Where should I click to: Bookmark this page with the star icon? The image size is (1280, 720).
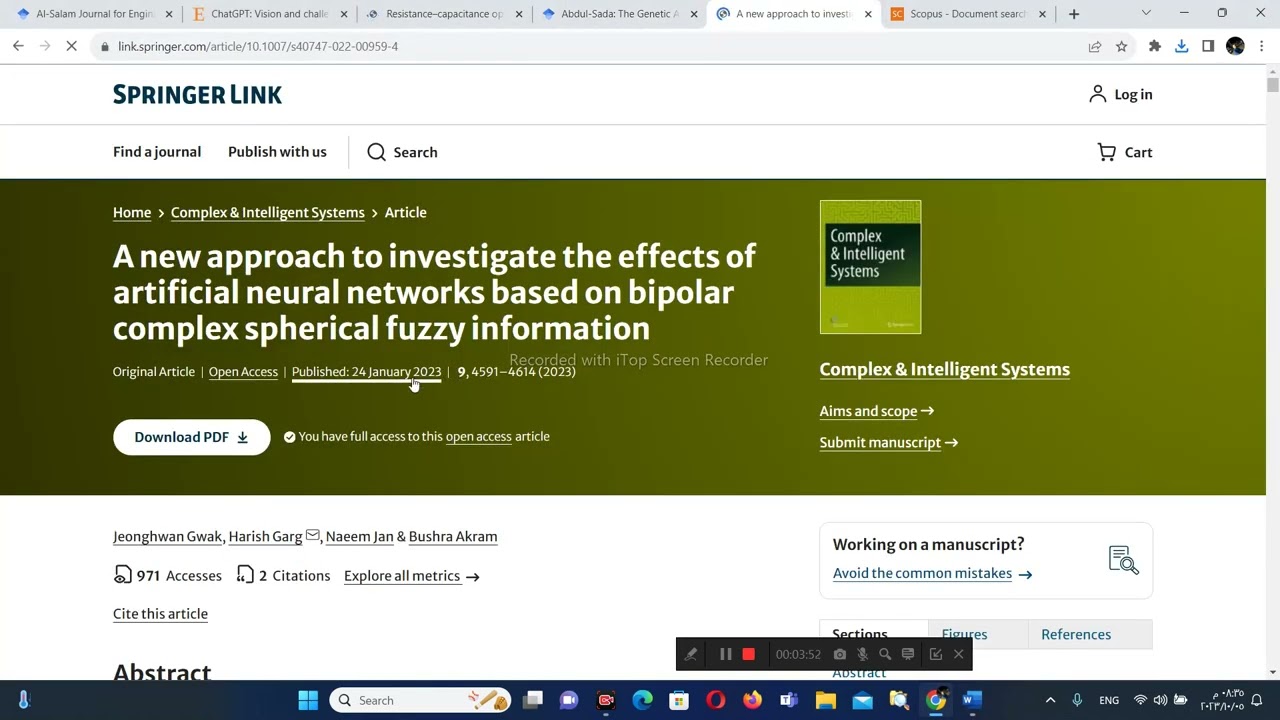click(1122, 46)
